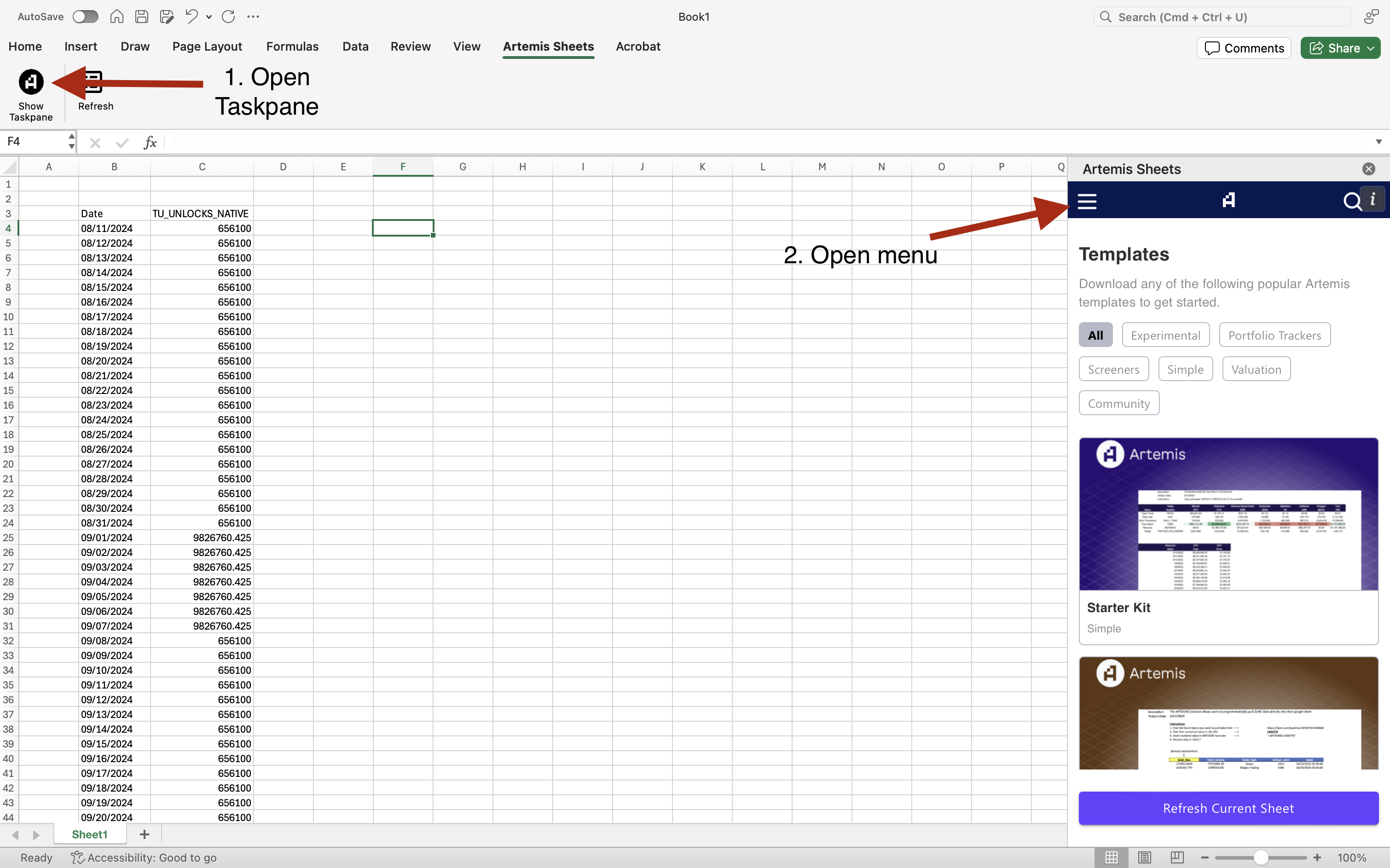Image resolution: width=1390 pixels, height=868 pixels.
Task: Click Accessibility: Good to go status
Action: tap(144, 858)
